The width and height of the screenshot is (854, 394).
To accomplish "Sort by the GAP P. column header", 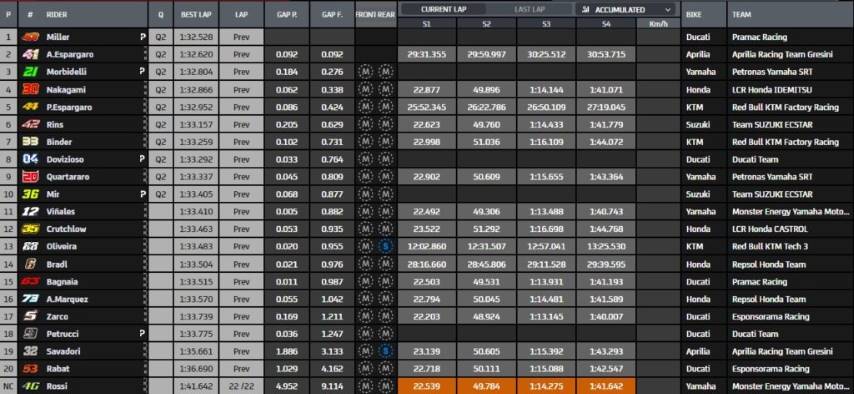I will coord(286,15).
